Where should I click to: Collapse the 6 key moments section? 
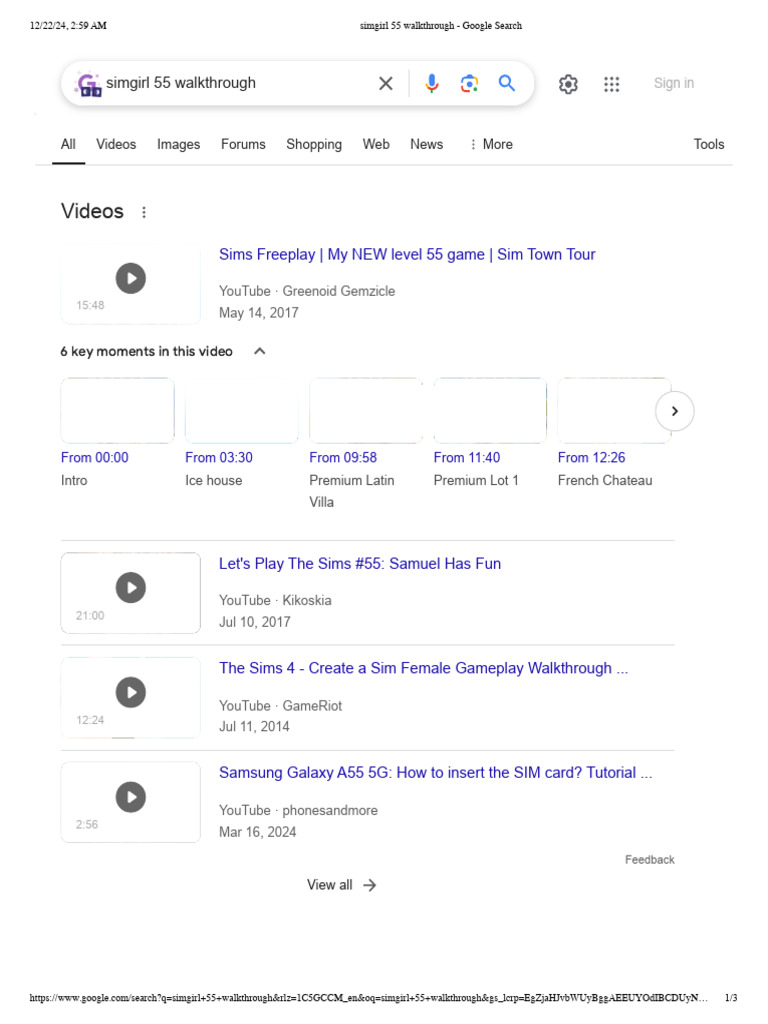[260, 351]
